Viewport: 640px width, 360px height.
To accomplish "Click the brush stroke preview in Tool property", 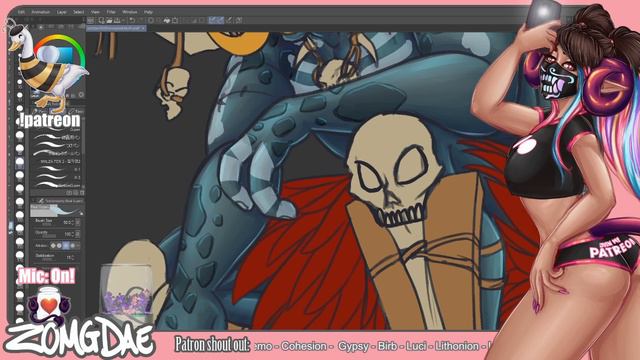I will [57, 210].
